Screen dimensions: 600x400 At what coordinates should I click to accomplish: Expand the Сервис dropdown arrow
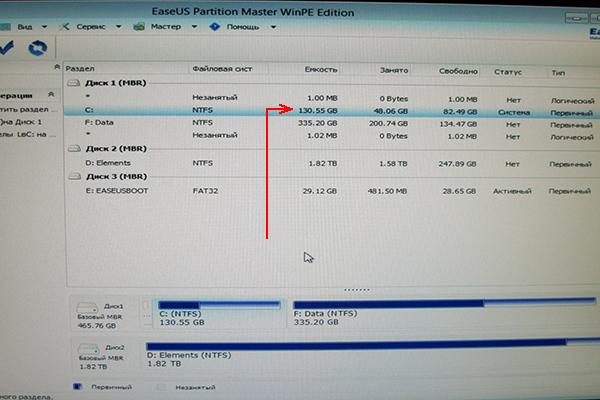click(x=119, y=26)
